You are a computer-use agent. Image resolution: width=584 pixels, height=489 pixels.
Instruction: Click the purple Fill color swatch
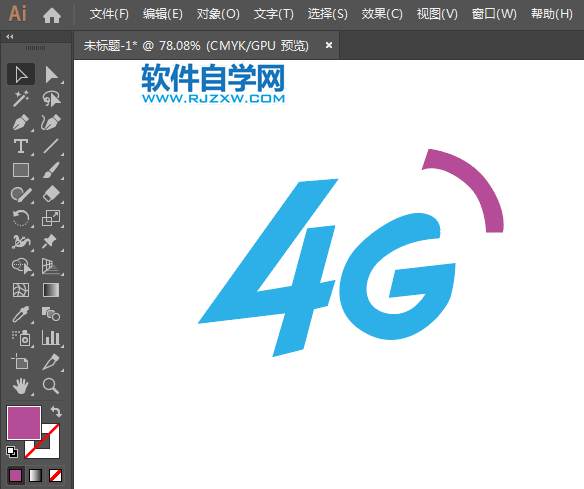tap(23, 423)
